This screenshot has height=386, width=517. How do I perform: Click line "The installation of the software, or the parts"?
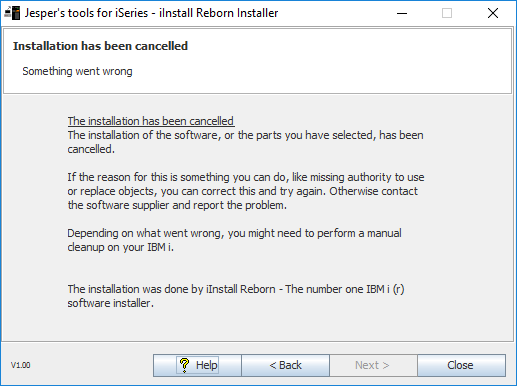(x=245, y=135)
